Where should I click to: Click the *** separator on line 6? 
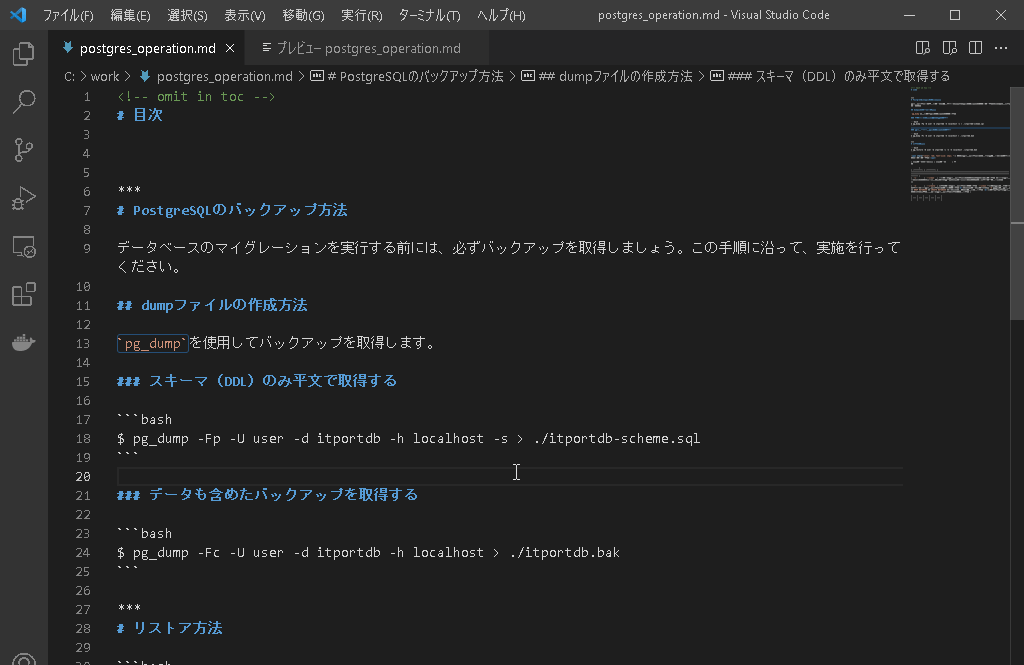coord(129,191)
